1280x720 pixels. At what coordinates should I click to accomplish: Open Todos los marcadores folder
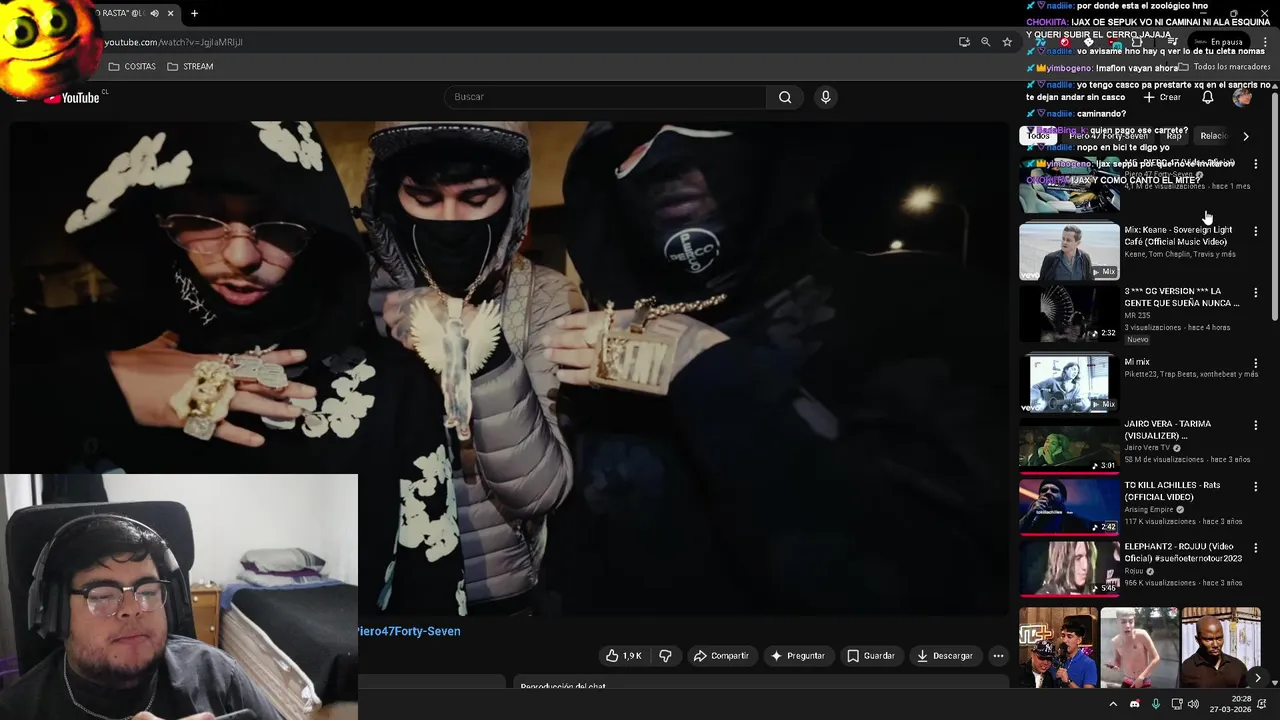point(1224,67)
